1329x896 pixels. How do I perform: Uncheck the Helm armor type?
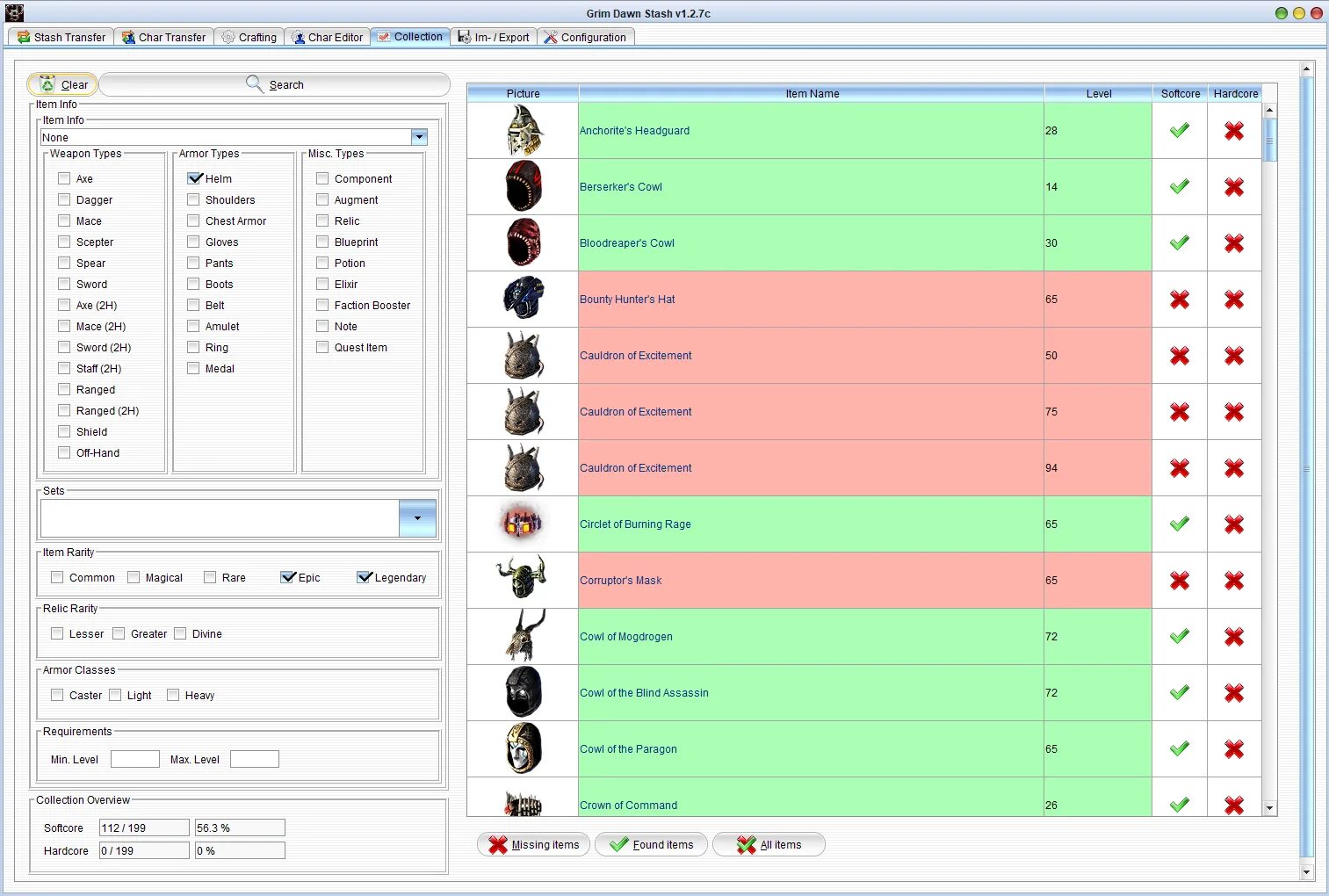[x=194, y=178]
